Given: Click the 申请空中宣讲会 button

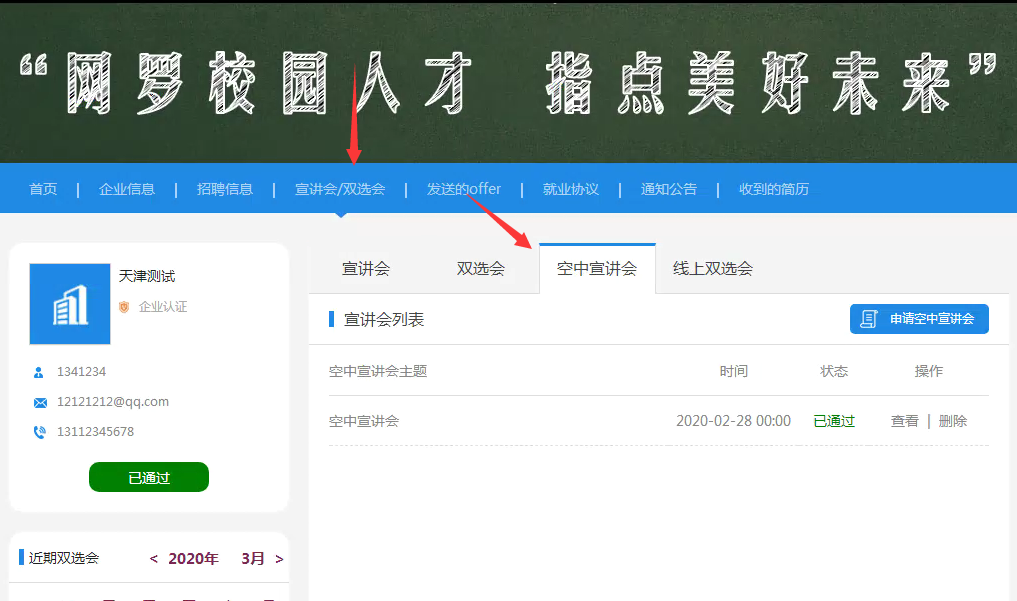Looking at the screenshot, I should point(919,319).
